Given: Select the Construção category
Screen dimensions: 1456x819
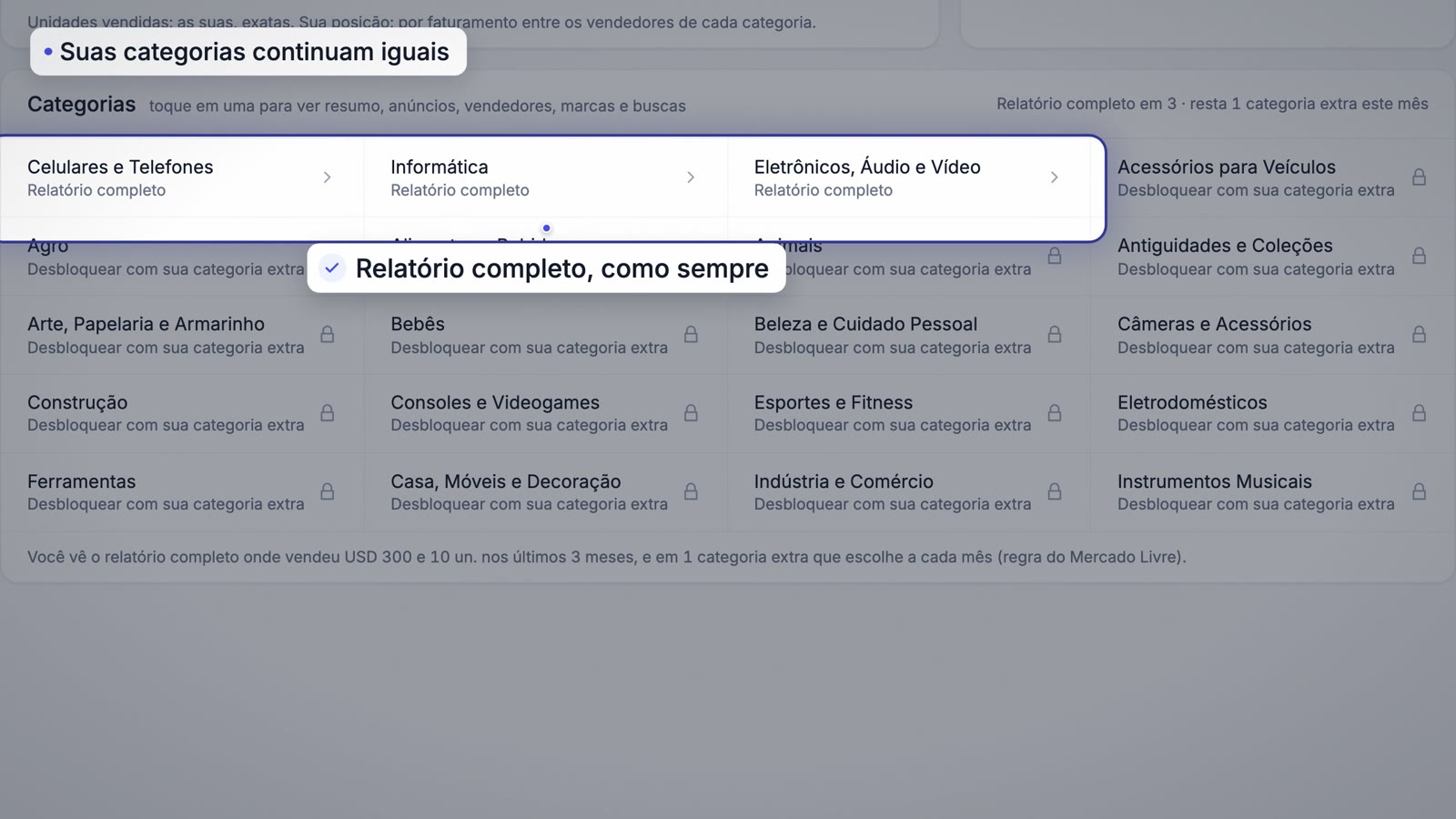Looking at the screenshot, I should coord(182,413).
